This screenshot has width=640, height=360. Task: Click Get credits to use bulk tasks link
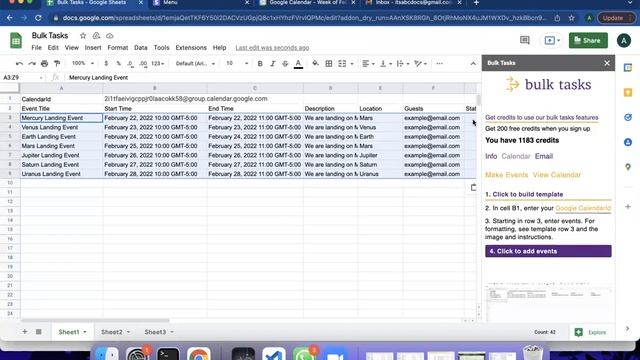542,118
